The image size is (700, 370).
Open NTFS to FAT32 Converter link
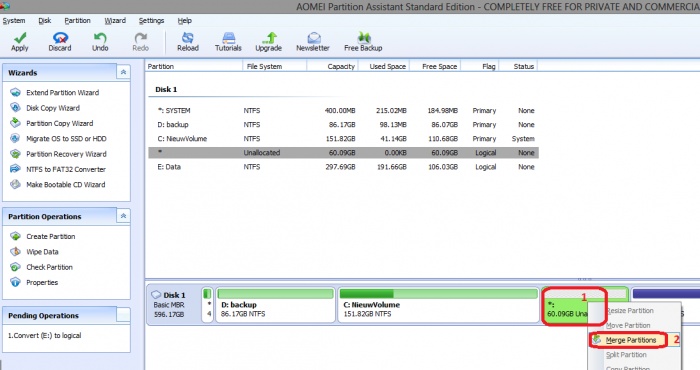(x=66, y=169)
